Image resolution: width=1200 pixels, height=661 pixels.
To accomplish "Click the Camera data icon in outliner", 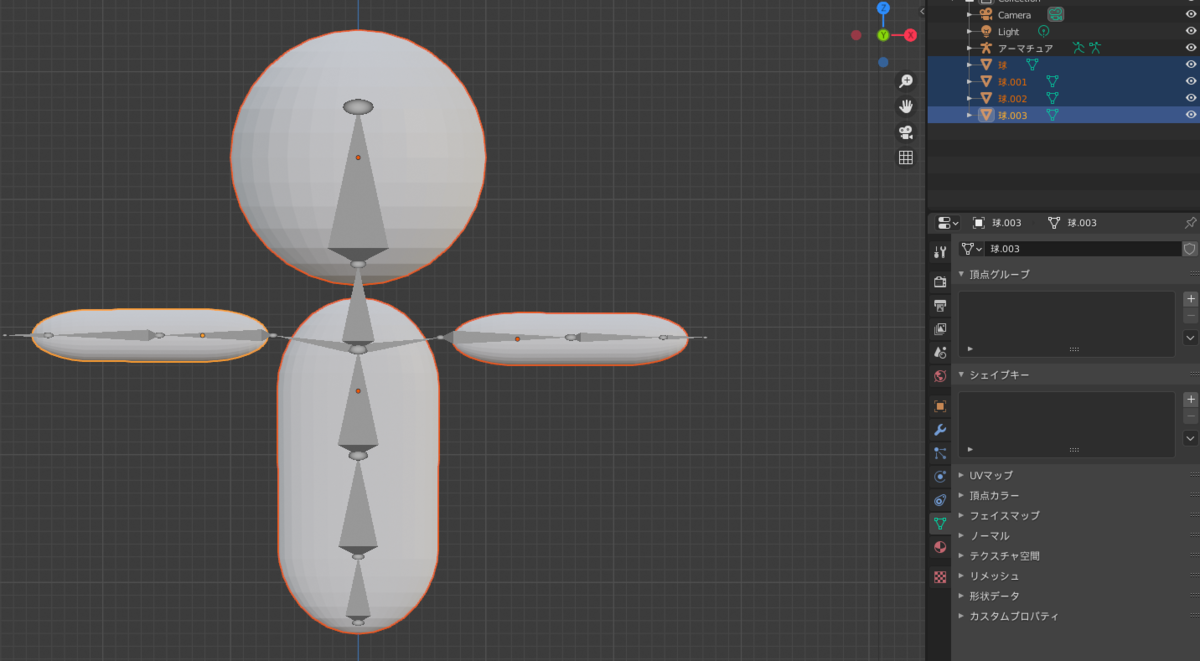I will point(1055,14).
